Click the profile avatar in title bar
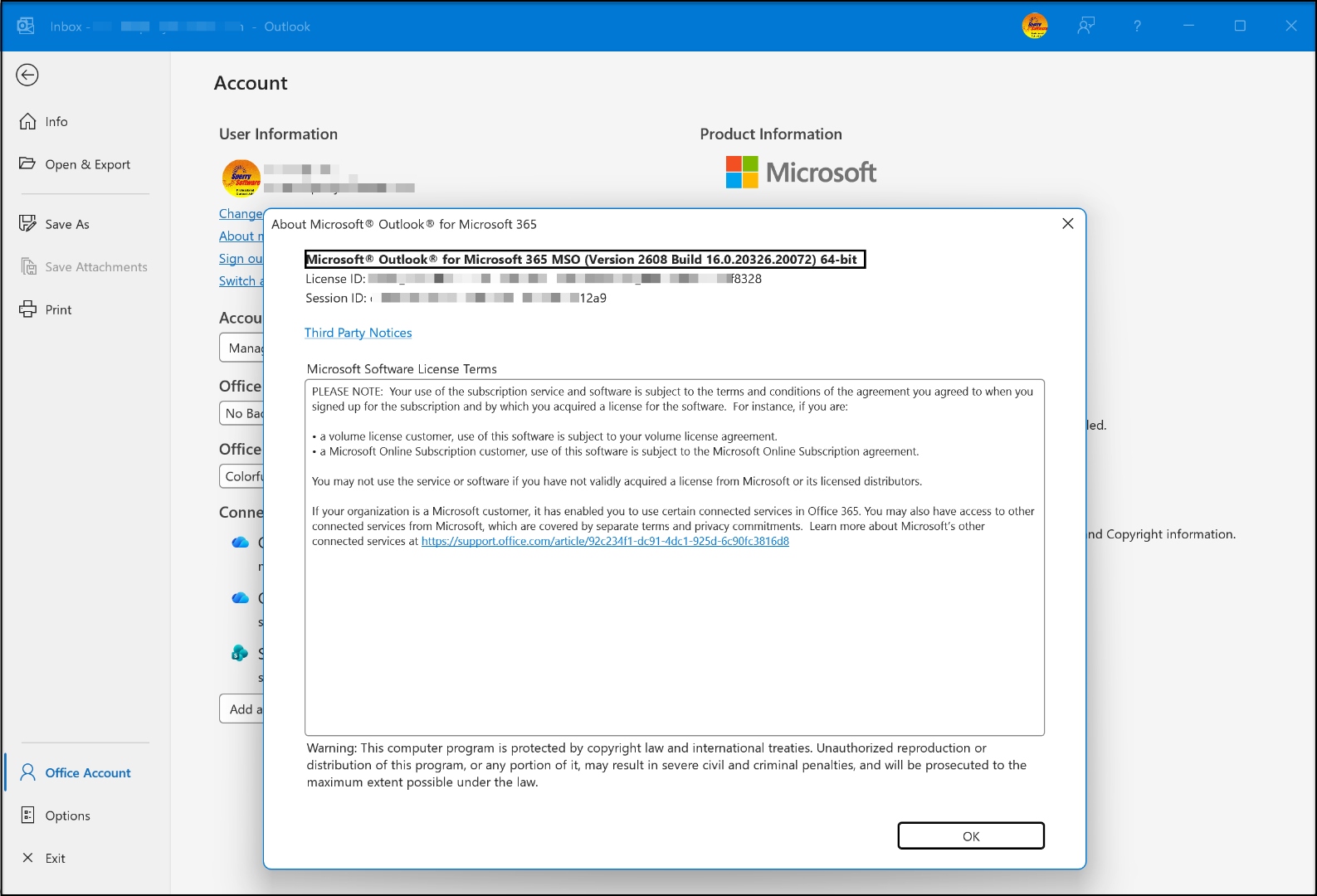Image resolution: width=1317 pixels, height=896 pixels. (1035, 26)
